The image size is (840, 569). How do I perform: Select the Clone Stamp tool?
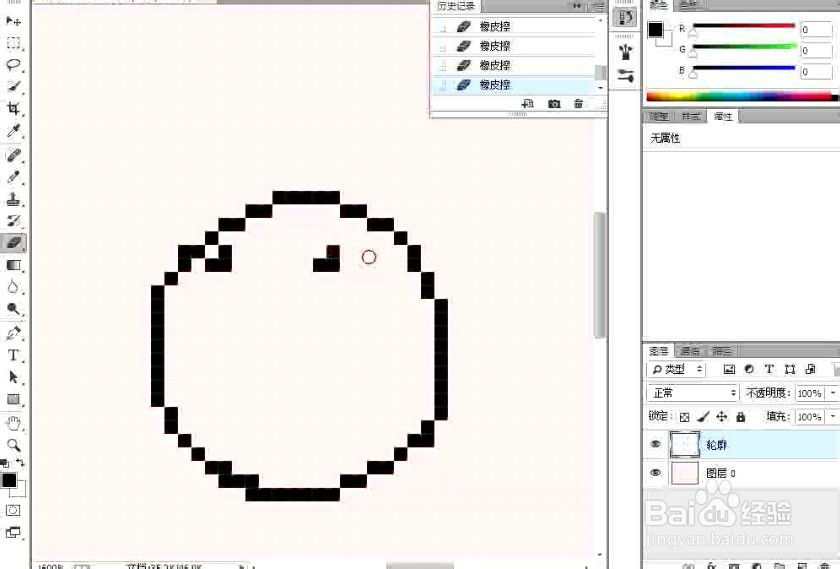13,199
